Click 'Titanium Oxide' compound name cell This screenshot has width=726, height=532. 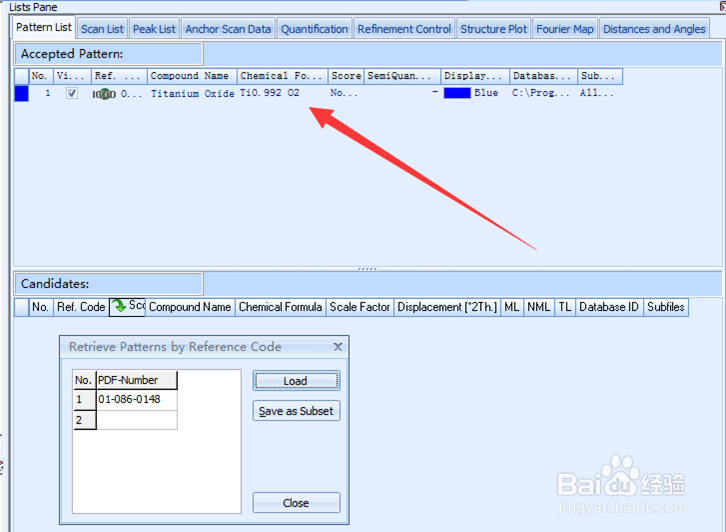192,94
